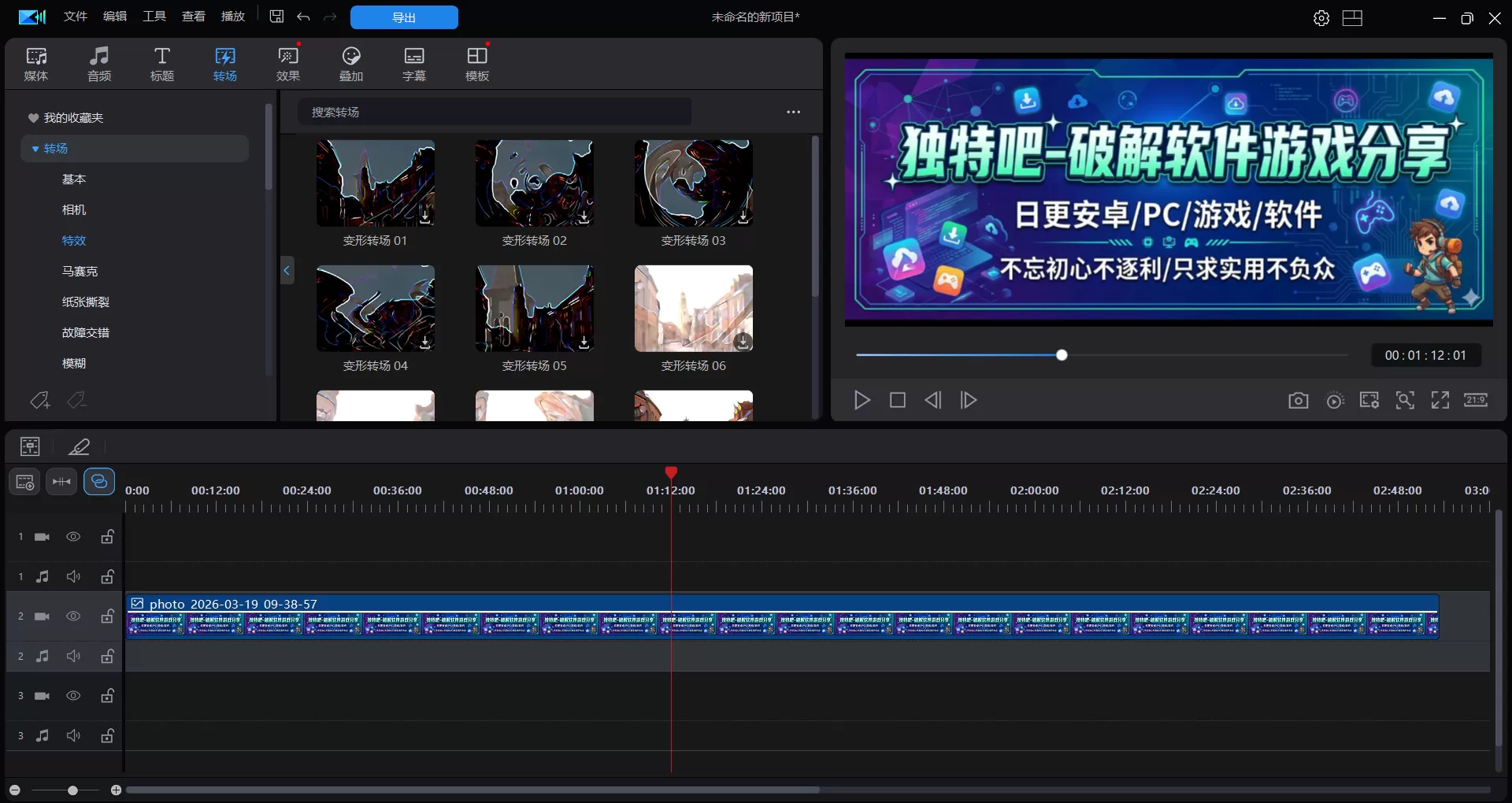1512x803 pixels.
Task: Switch to the 音频 audio panel
Action: coord(99,63)
